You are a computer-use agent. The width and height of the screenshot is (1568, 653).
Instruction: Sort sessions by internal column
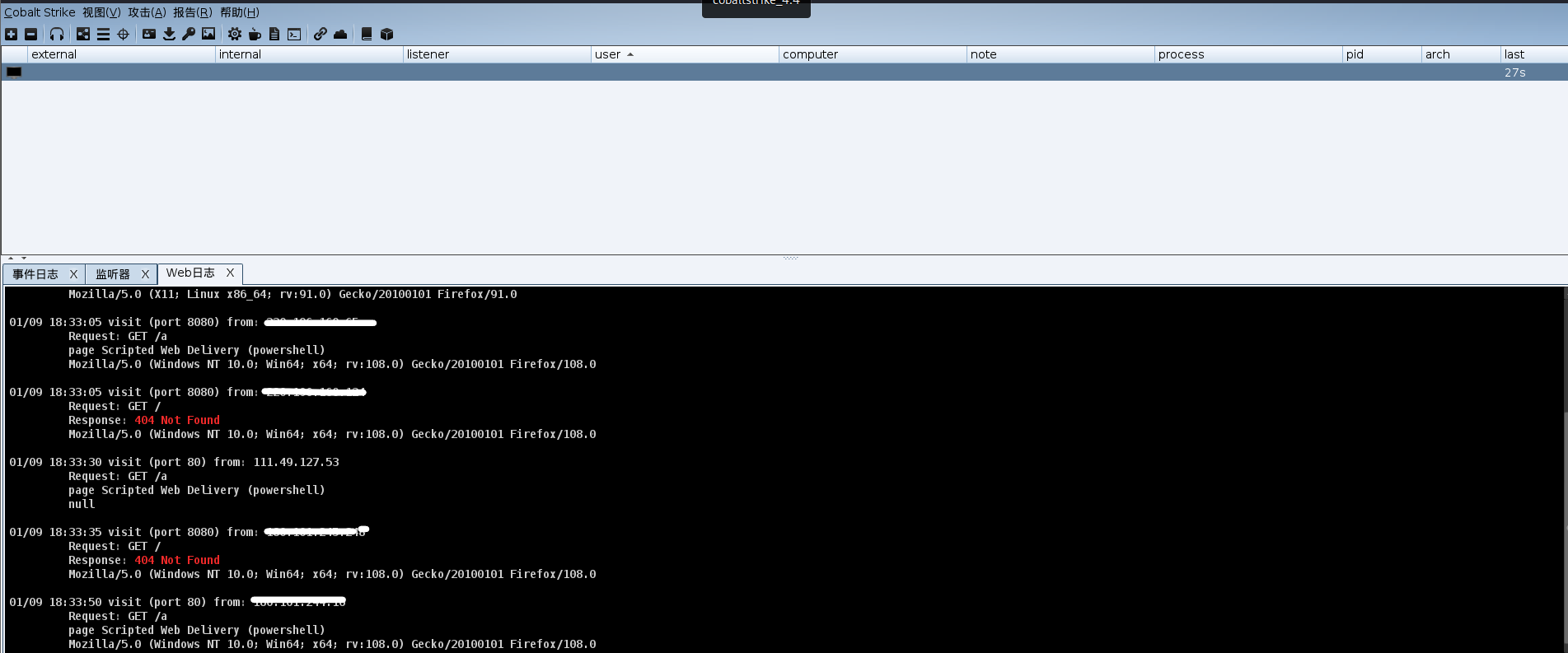309,54
